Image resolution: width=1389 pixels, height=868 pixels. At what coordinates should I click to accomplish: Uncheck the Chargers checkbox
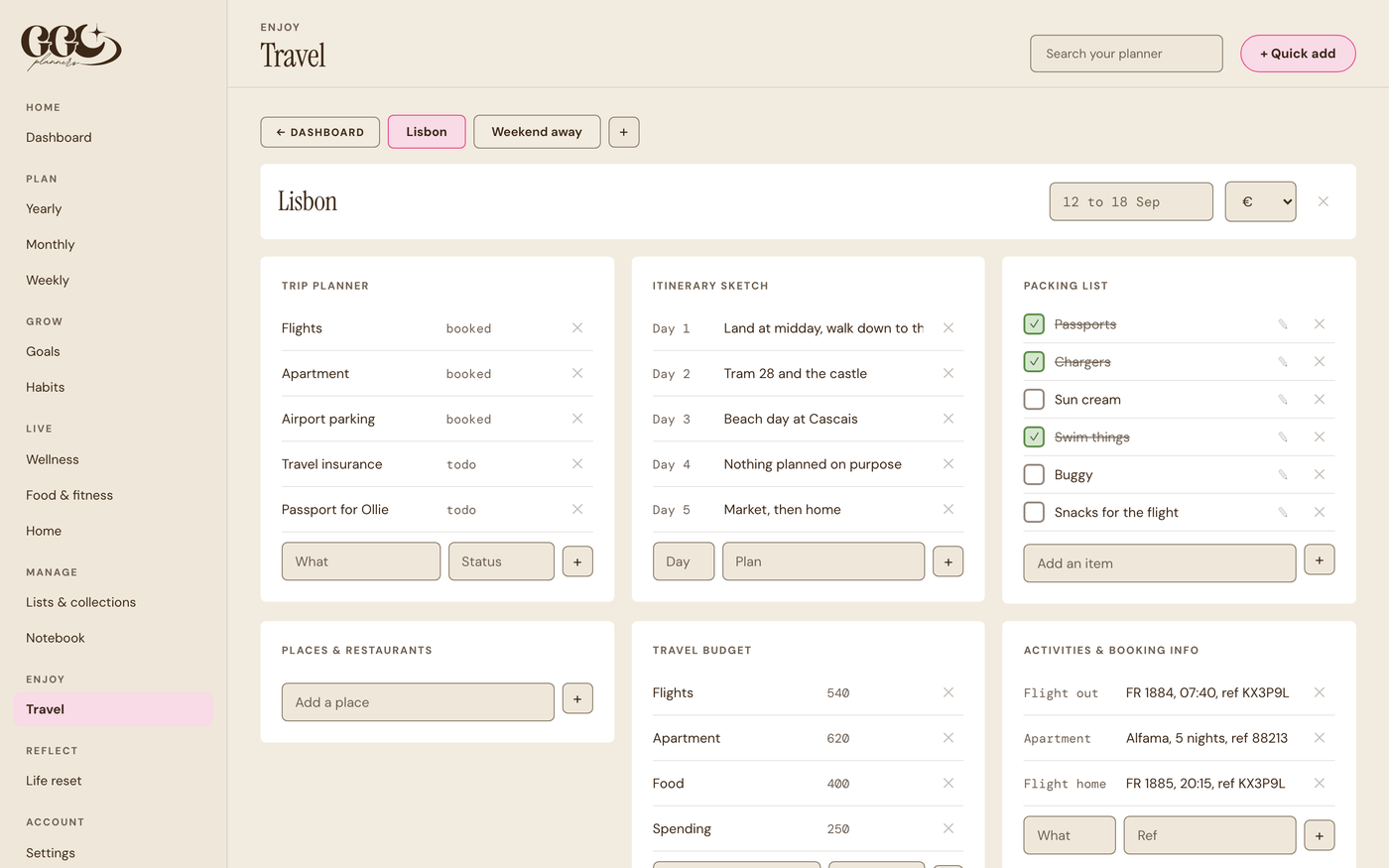[x=1034, y=362]
